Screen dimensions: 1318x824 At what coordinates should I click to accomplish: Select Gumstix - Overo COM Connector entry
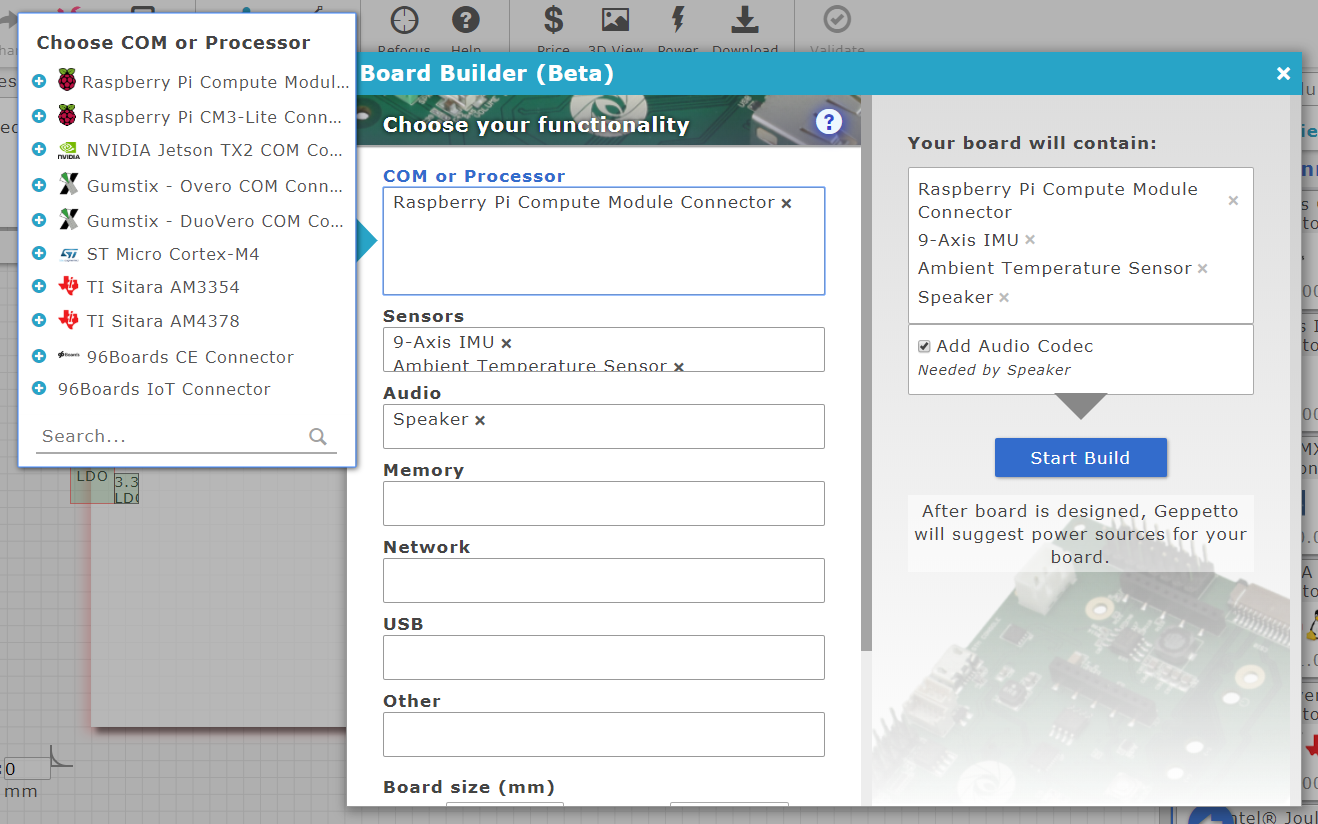point(214,186)
